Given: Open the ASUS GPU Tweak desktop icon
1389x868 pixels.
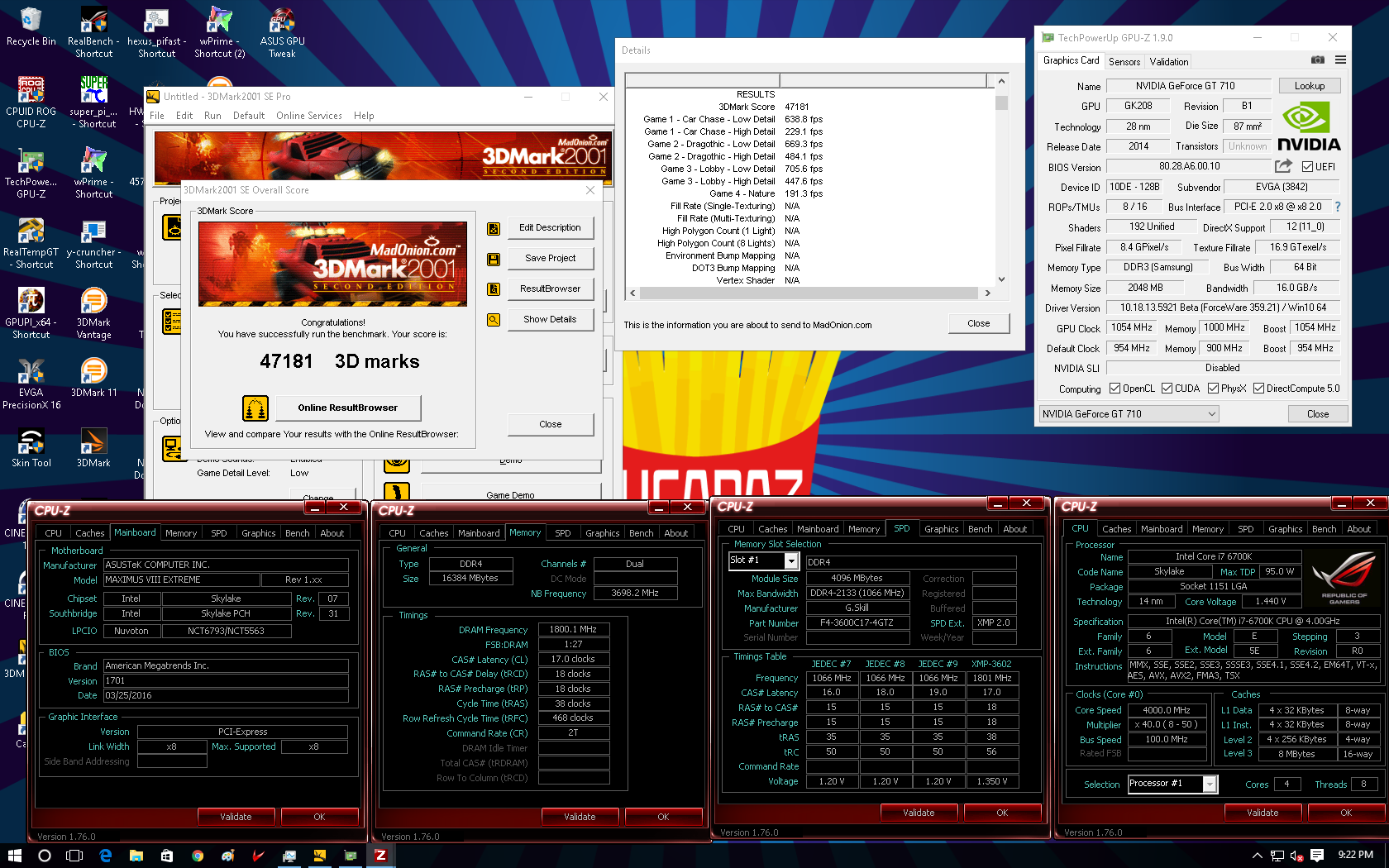Looking at the screenshot, I should point(282,33).
